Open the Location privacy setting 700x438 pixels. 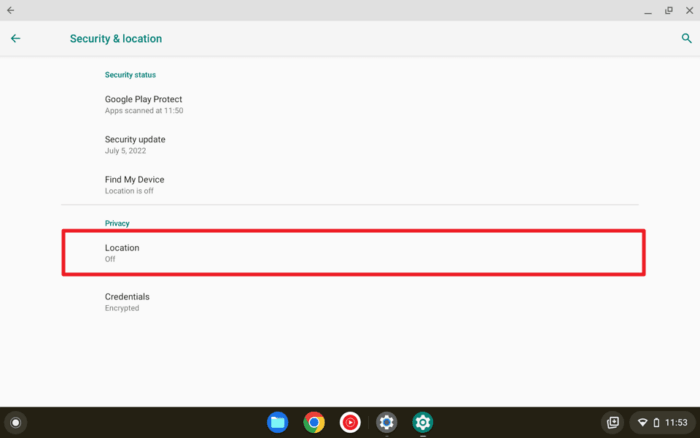(353, 253)
